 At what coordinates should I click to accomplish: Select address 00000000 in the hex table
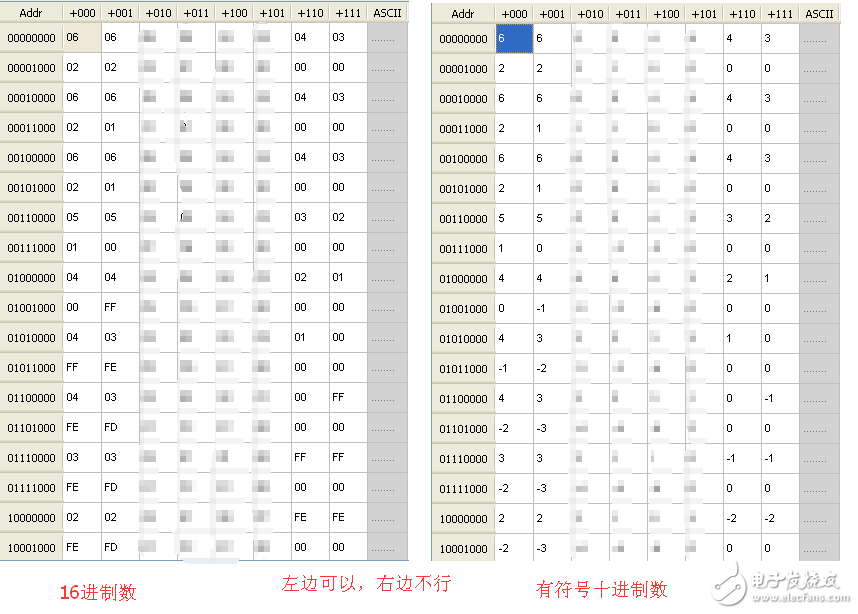[x=32, y=38]
